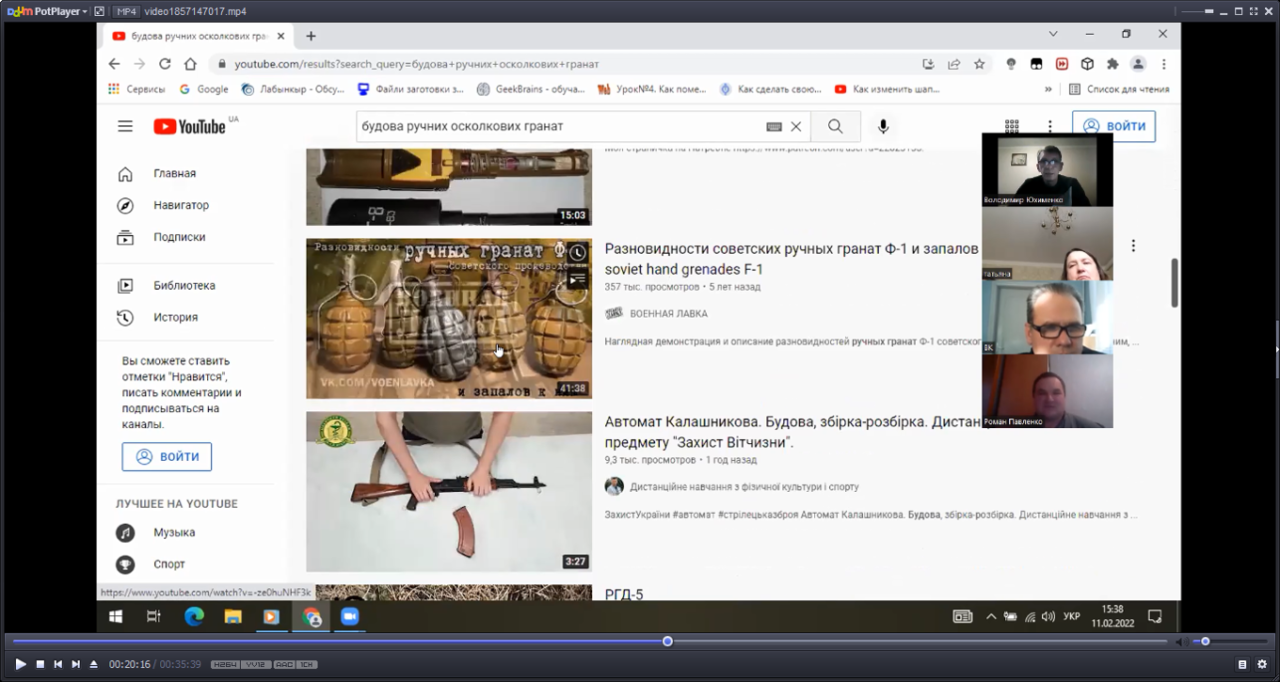Open РГД-5 video title link
1280x682 pixels.
point(624,594)
